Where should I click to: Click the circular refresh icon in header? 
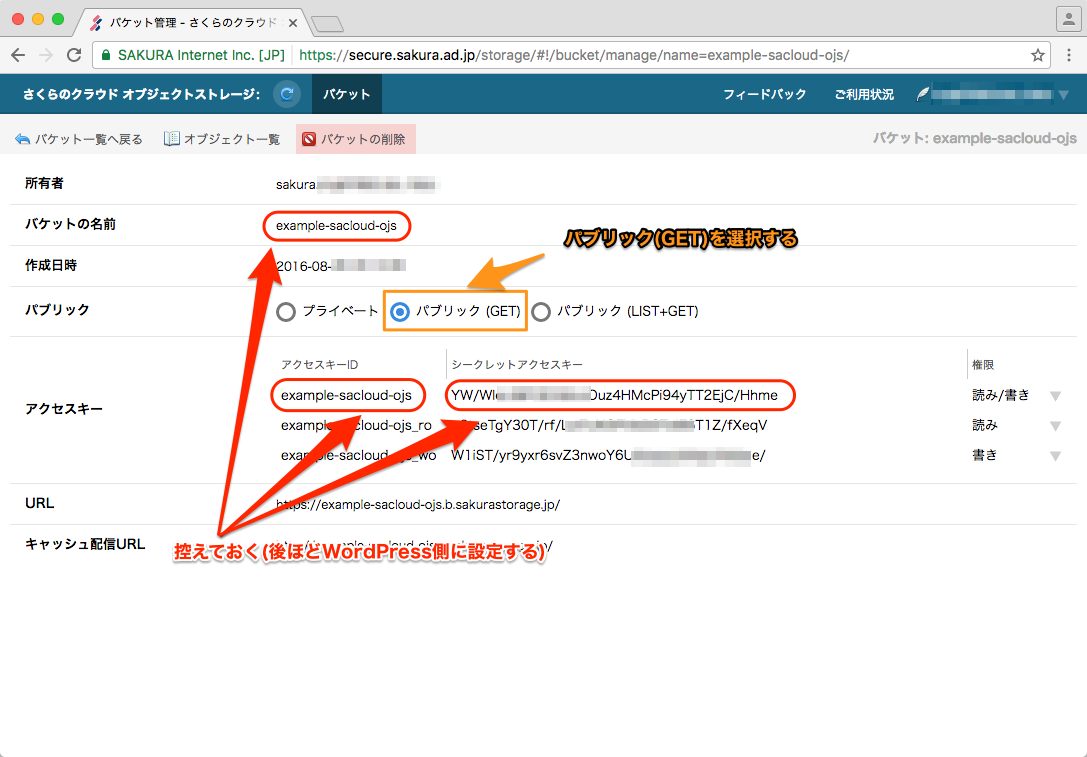pyautogui.click(x=287, y=94)
